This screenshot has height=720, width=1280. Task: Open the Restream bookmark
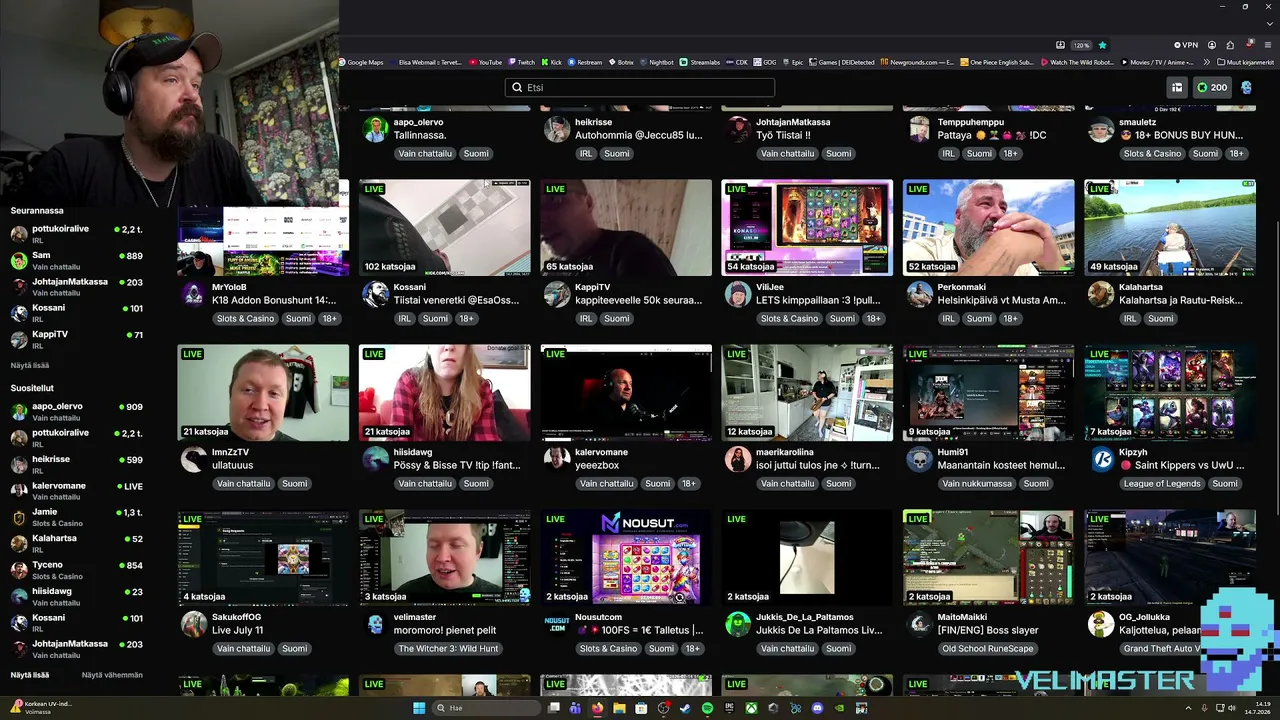point(585,62)
